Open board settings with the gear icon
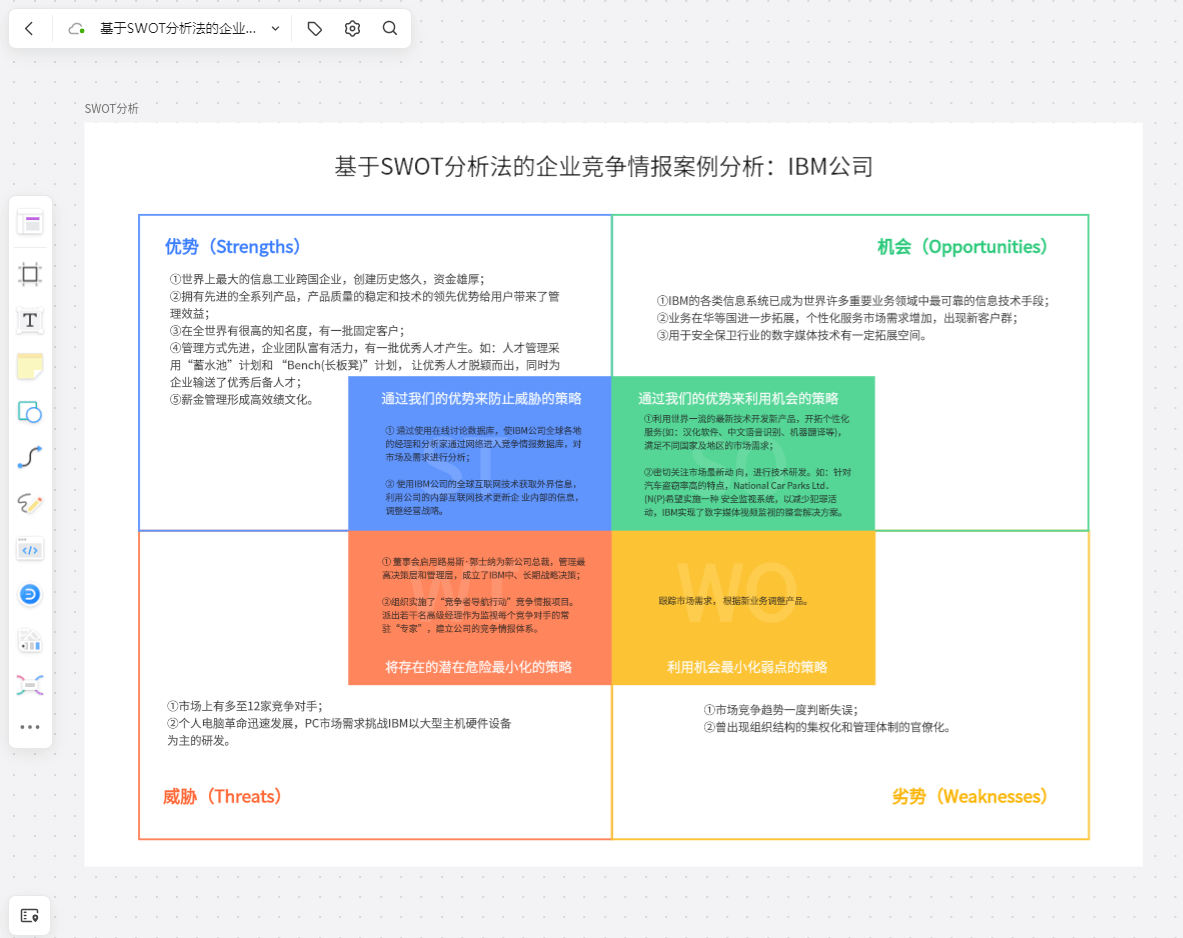 click(352, 29)
